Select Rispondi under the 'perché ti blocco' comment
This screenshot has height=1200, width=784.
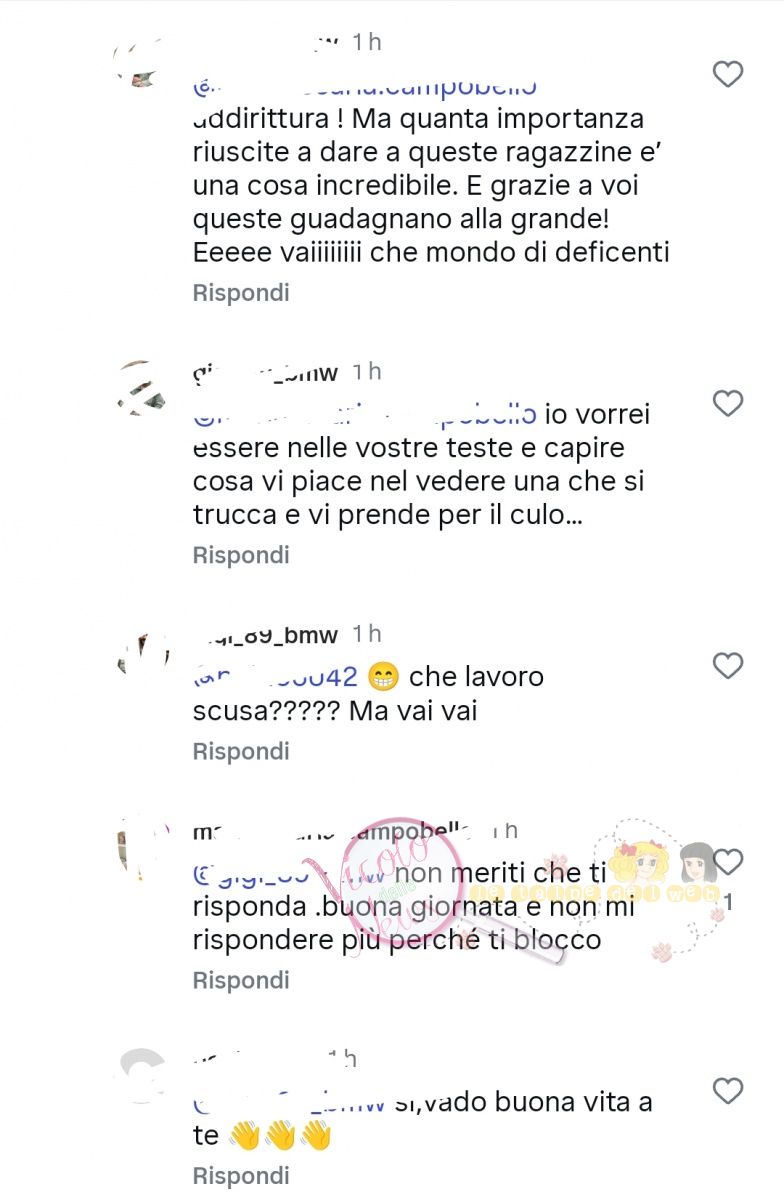coord(241,980)
